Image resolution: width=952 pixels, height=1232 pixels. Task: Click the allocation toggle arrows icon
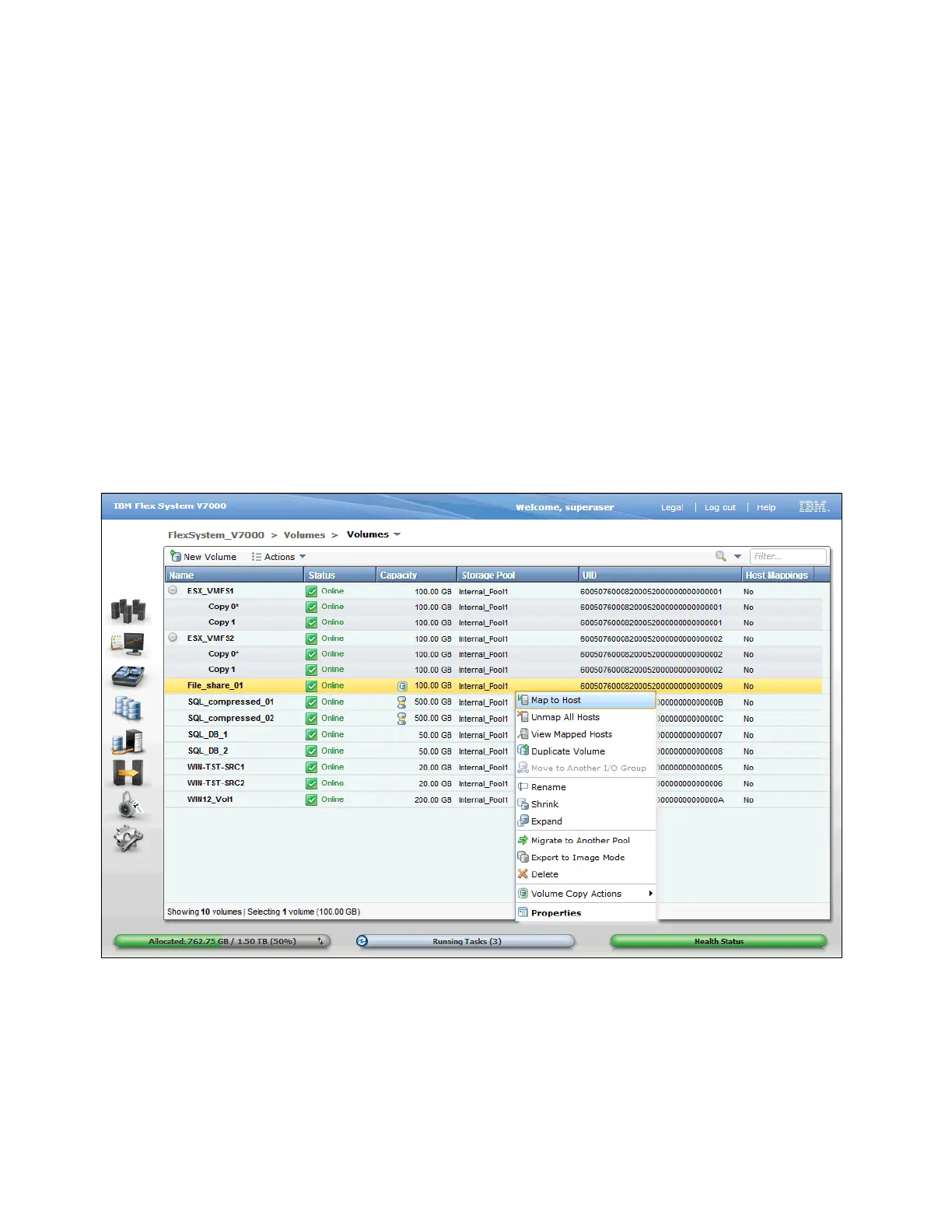320,941
